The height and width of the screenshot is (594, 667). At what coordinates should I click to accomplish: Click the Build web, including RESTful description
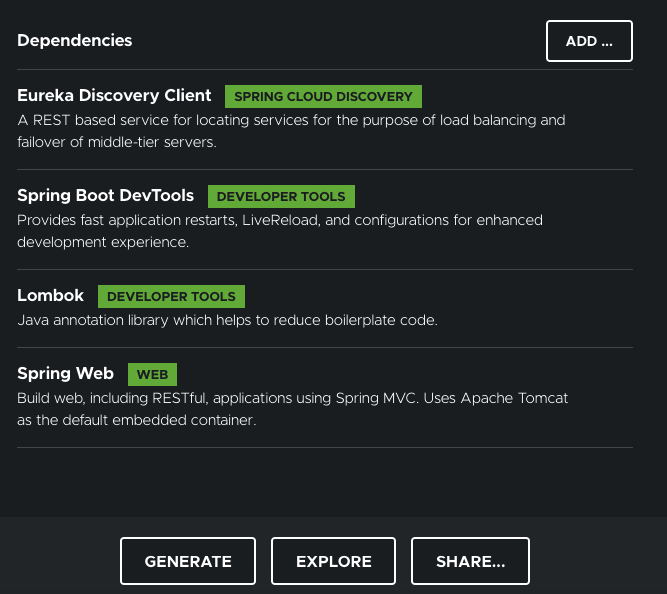pos(293,409)
